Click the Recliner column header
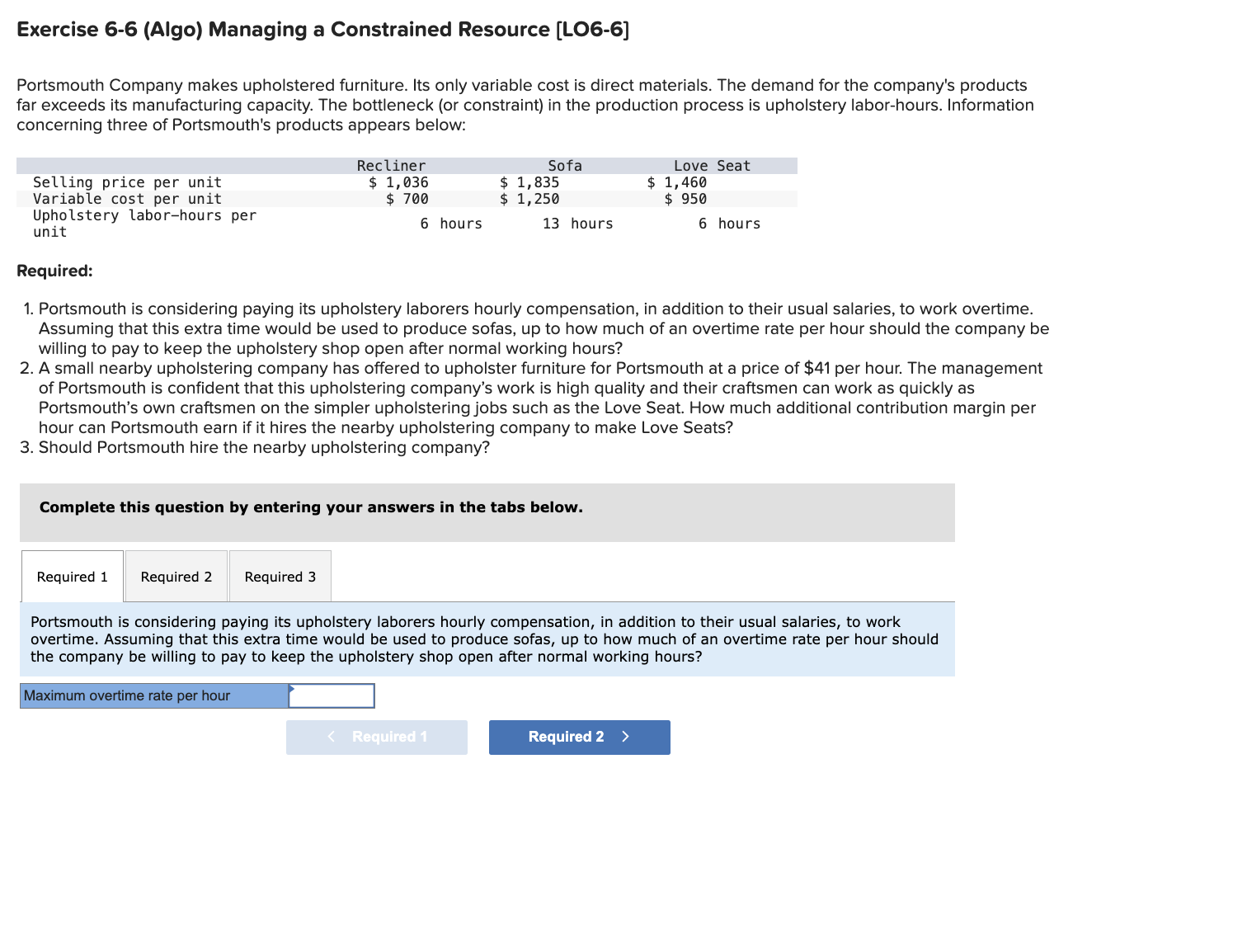 [392, 167]
